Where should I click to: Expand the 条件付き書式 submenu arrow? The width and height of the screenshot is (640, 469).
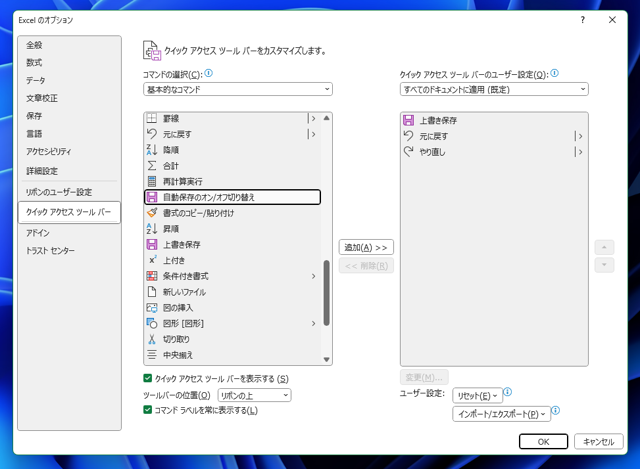pyautogui.click(x=313, y=276)
